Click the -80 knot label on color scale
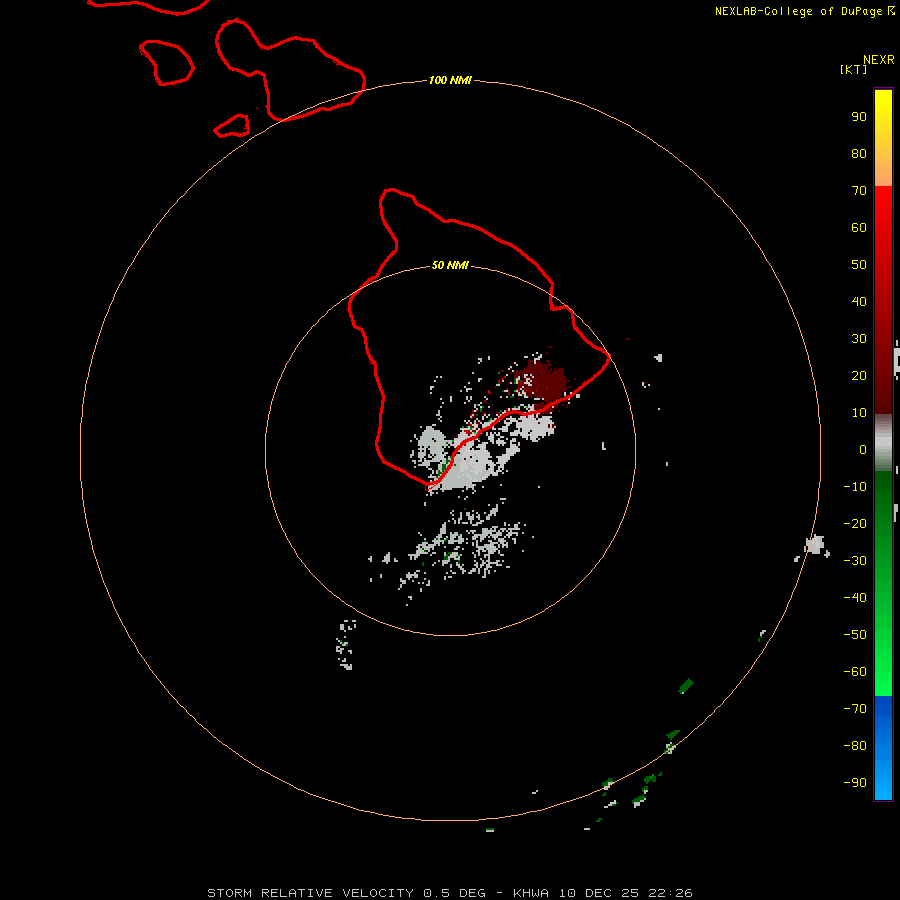900x900 pixels. click(855, 746)
